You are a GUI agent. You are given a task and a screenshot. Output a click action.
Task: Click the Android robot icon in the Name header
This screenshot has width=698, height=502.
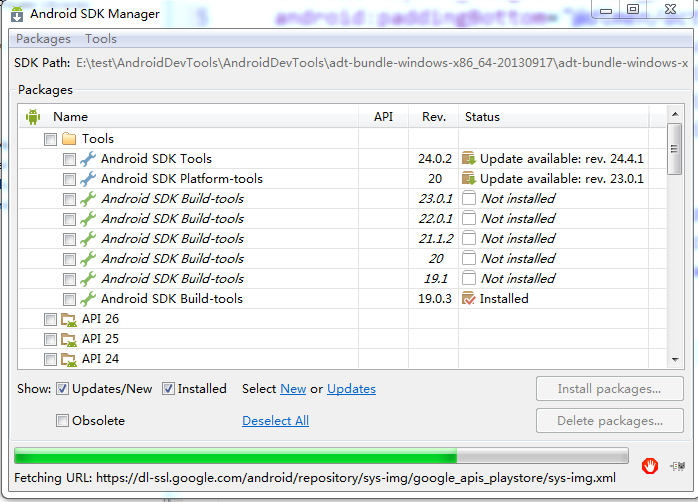[x=33, y=117]
